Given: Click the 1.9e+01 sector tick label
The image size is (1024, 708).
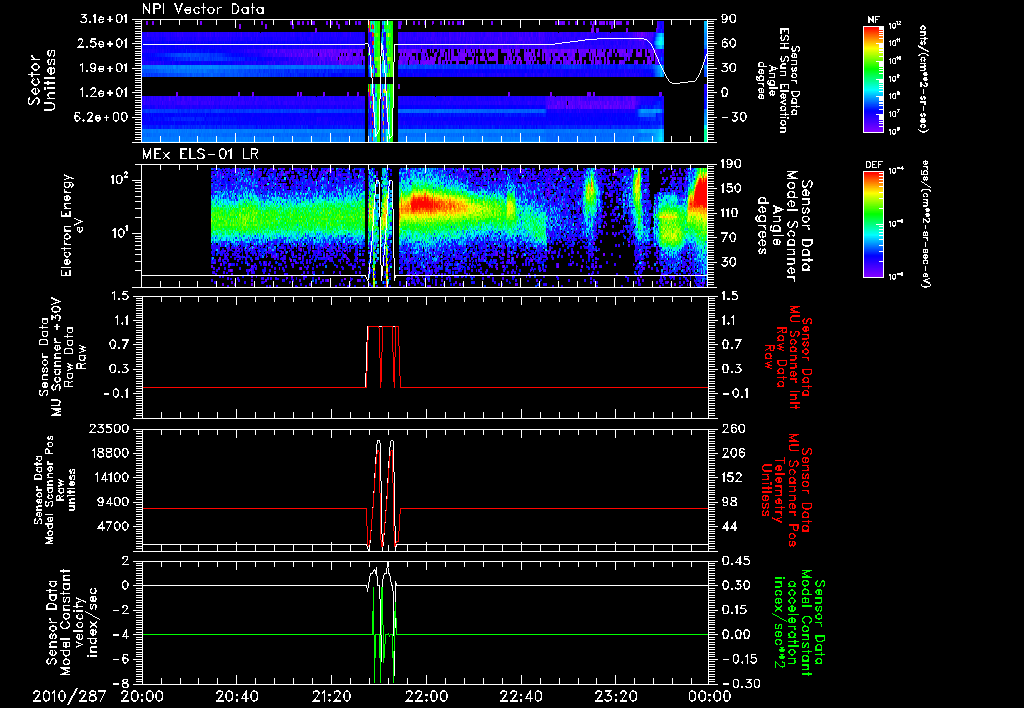Looking at the screenshot, I should pos(104,68).
